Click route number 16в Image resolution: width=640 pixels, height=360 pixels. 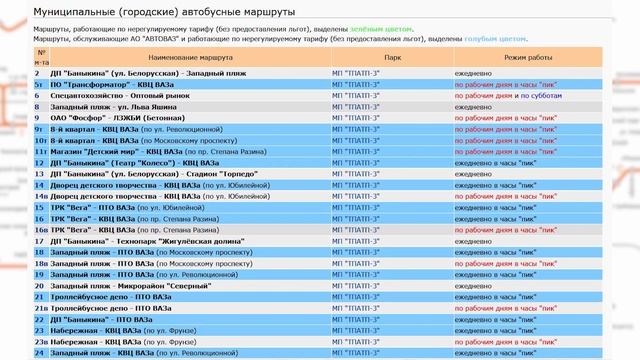pyautogui.click(x=41, y=230)
